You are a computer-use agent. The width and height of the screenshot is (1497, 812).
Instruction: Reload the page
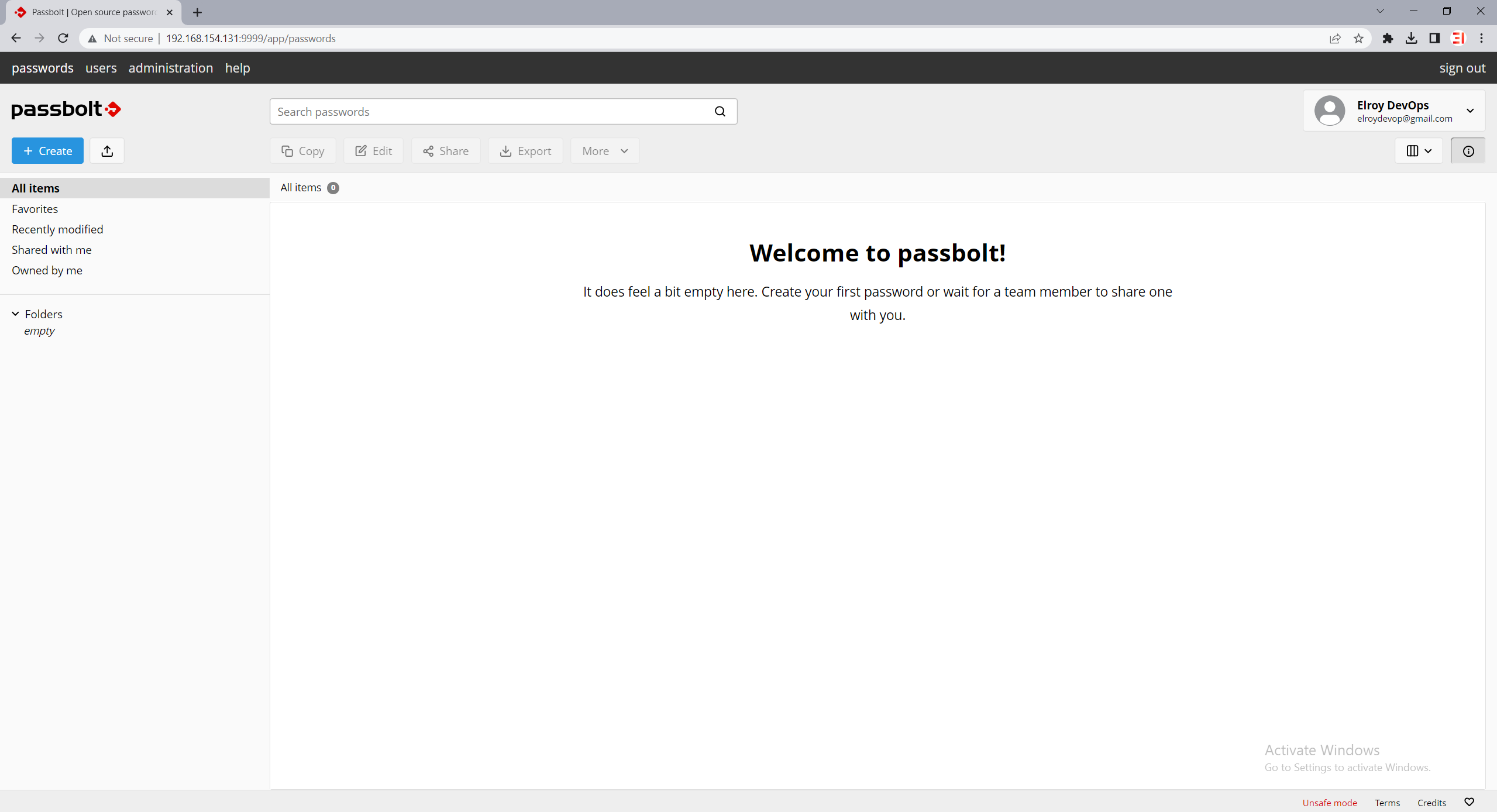click(x=63, y=39)
